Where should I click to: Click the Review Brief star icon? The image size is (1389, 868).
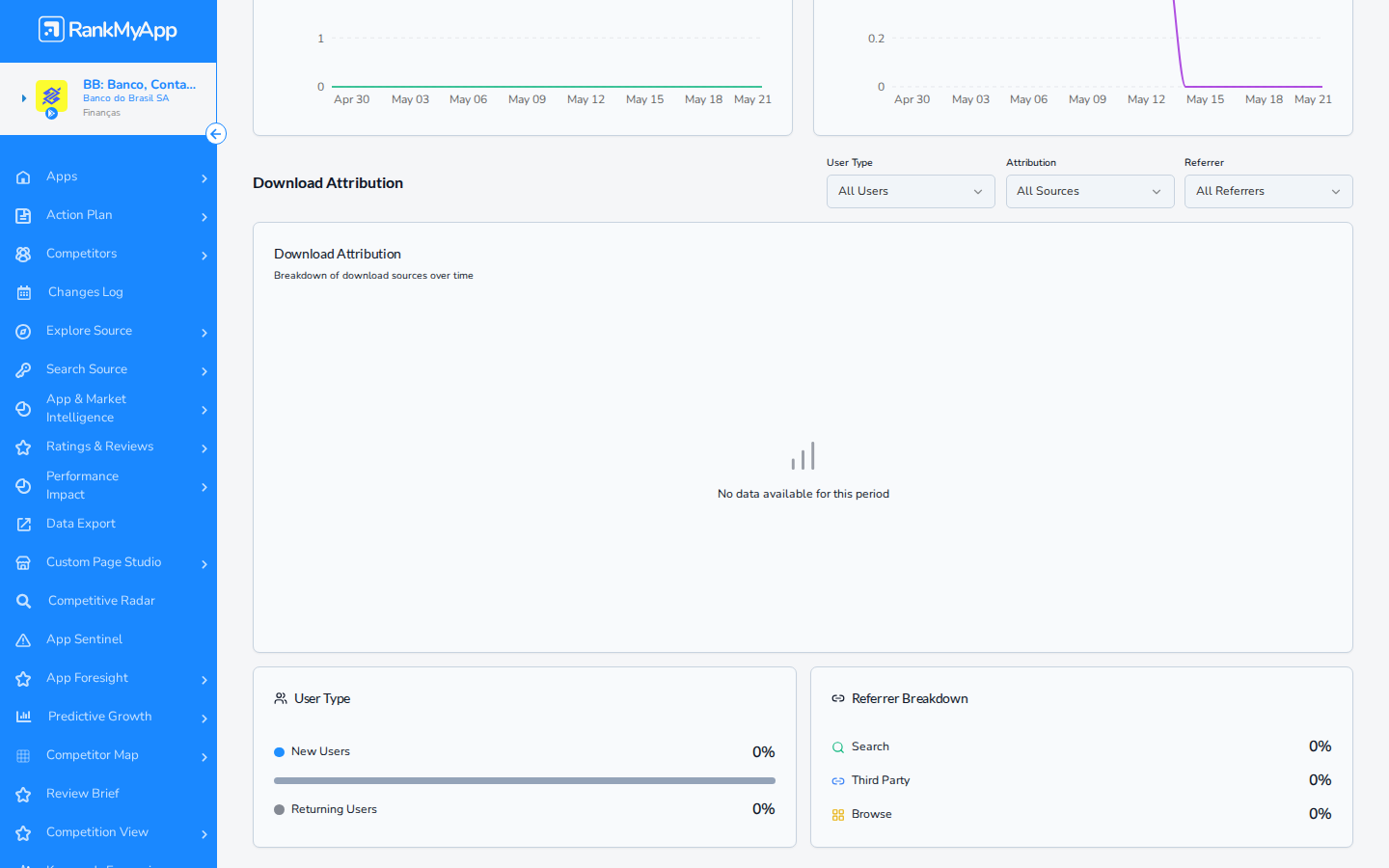[x=23, y=795]
